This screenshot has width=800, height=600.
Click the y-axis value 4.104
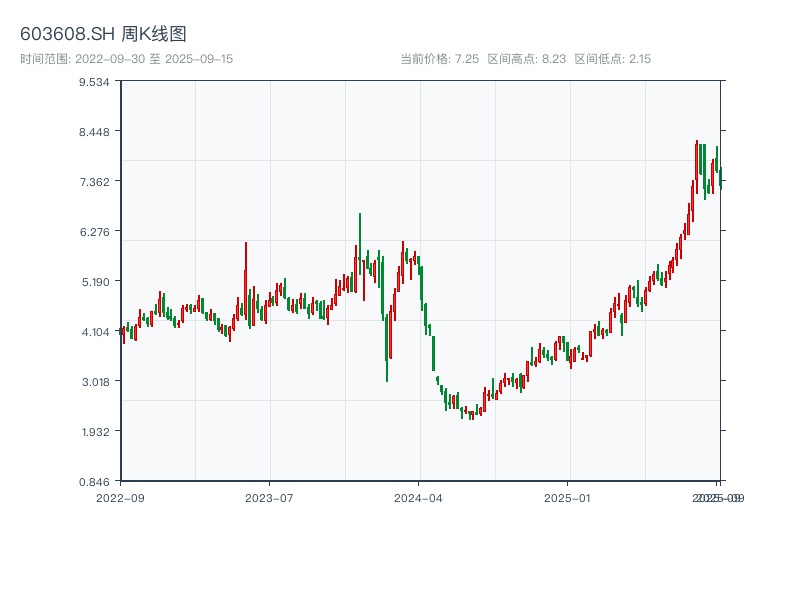tap(95, 332)
